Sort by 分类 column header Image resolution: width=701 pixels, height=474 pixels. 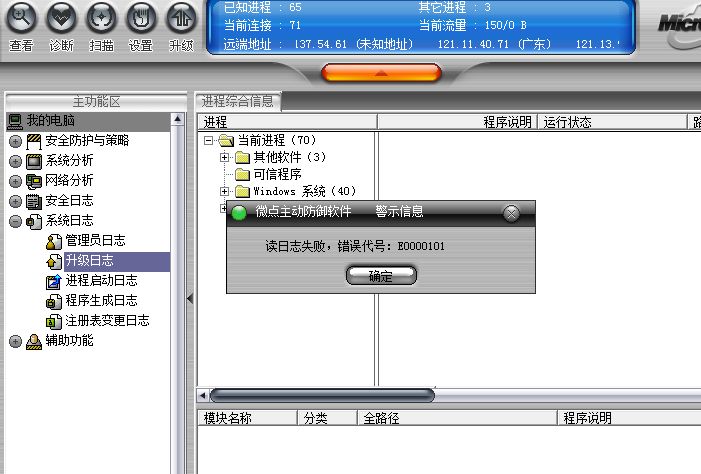pyautogui.click(x=327, y=418)
